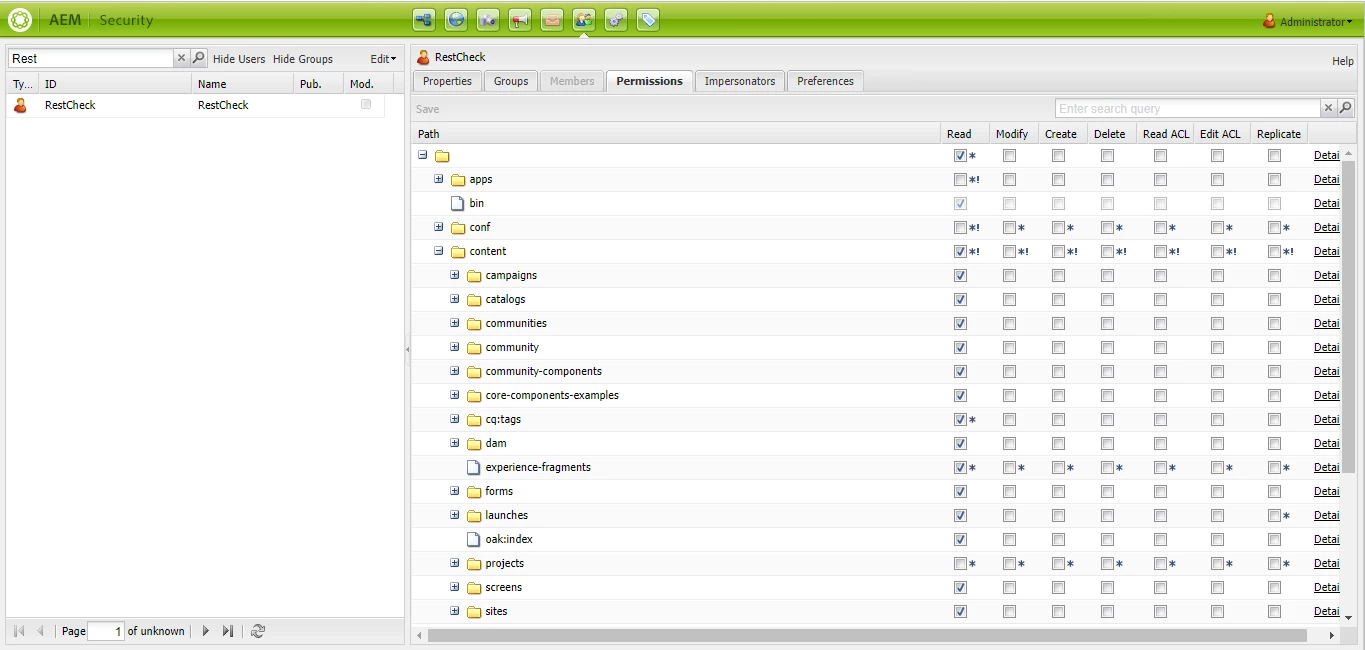
Task: Click the permissions search magnifier icon
Action: point(1345,108)
